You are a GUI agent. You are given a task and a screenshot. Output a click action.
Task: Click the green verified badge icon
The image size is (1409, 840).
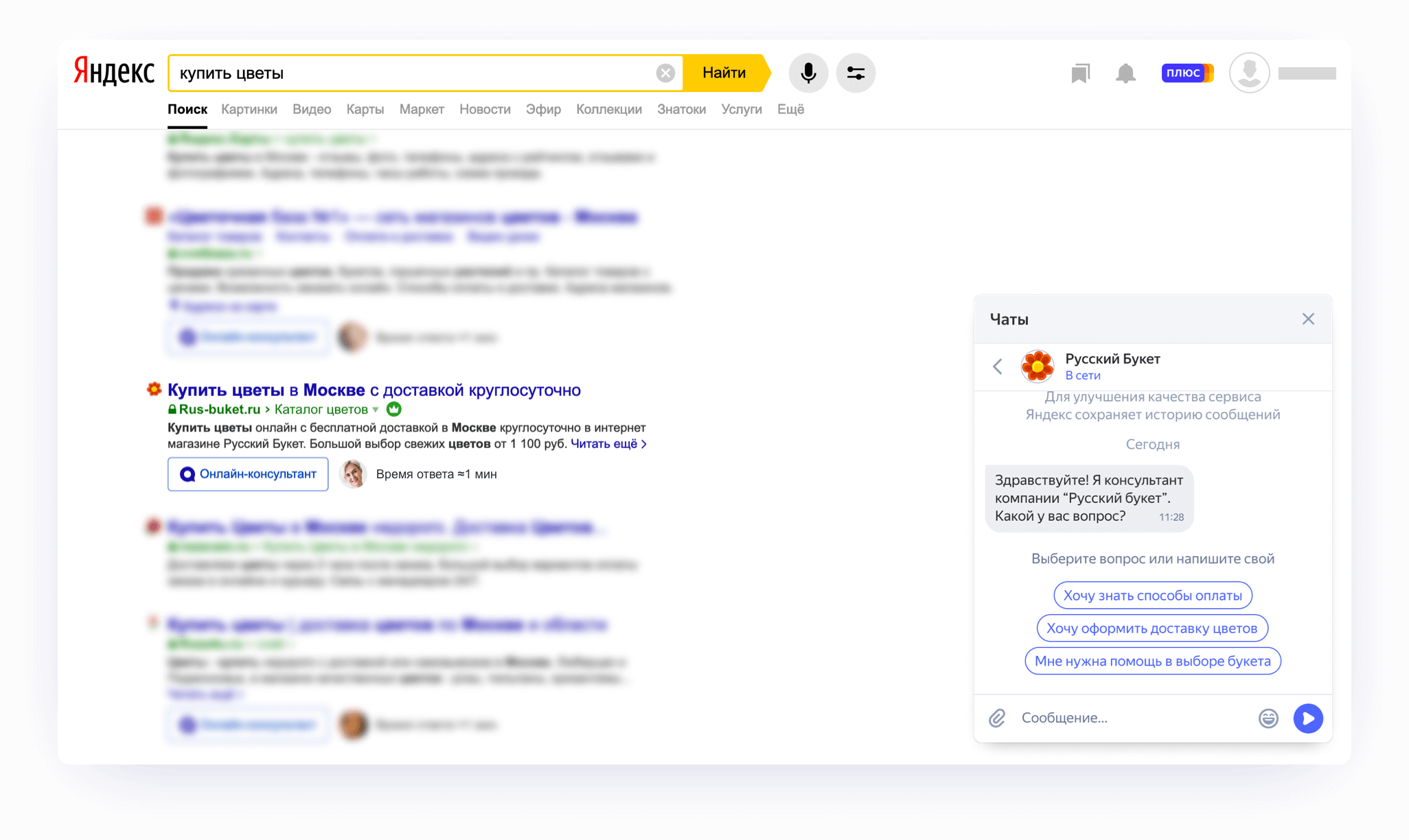coord(394,410)
